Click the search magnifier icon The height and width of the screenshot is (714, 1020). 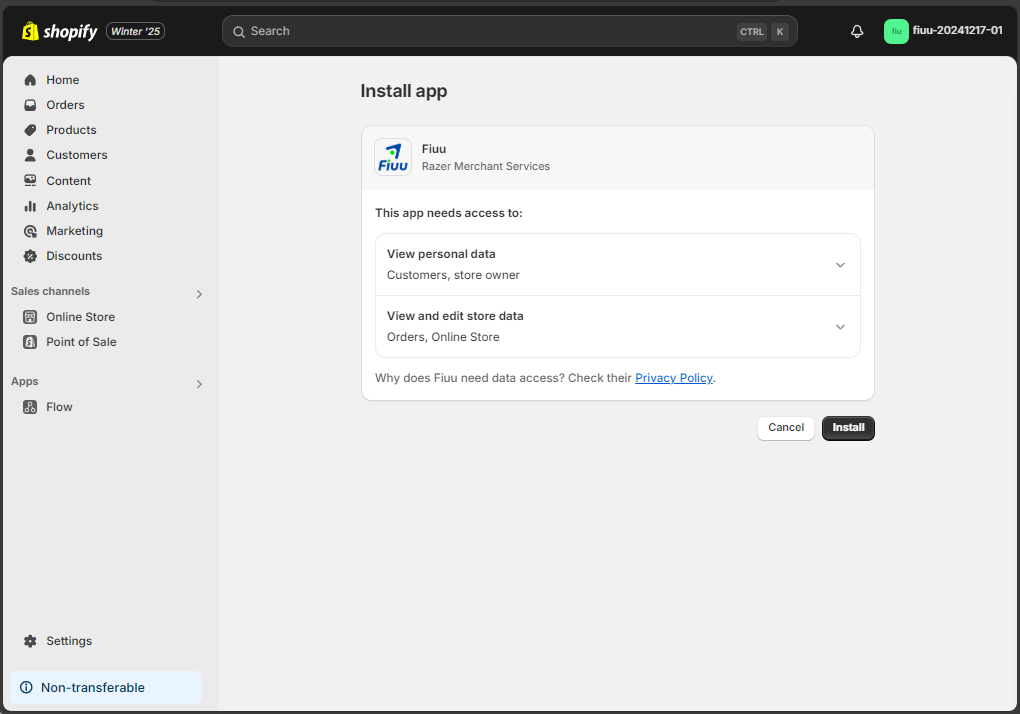point(239,31)
